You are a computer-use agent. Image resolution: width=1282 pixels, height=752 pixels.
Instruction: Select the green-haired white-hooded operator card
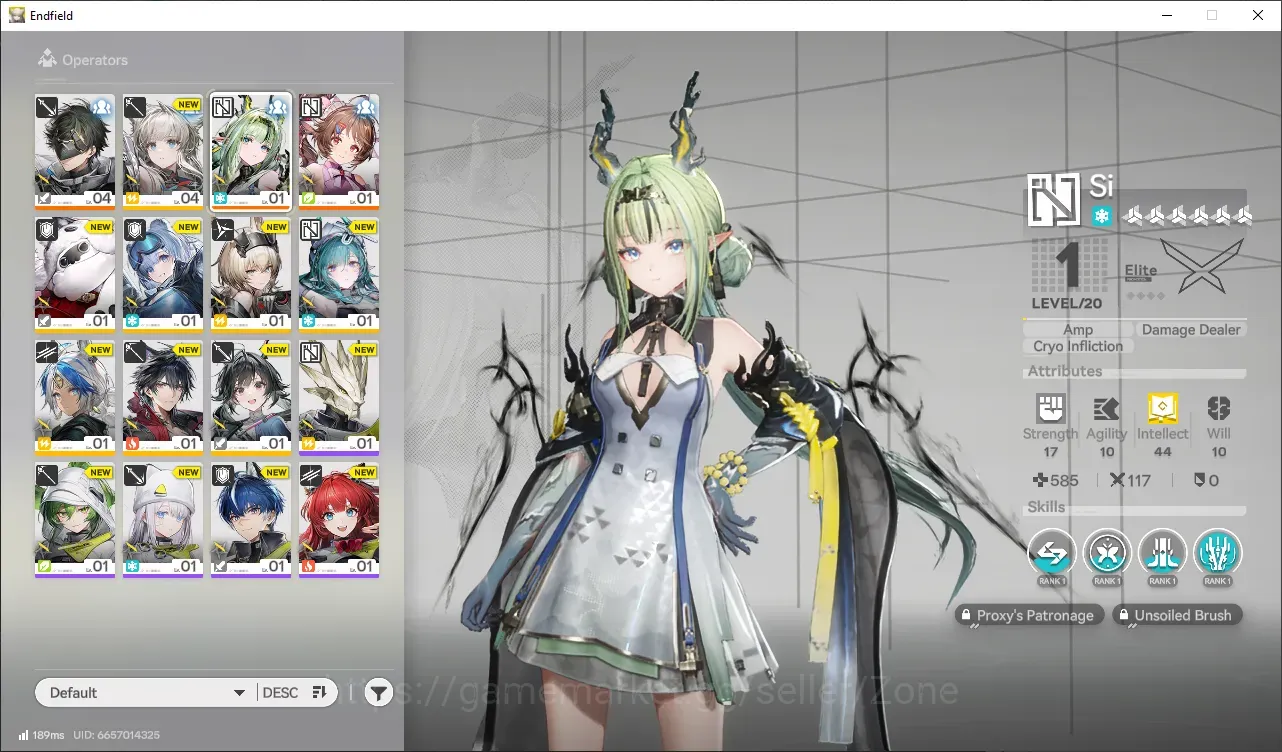pyautogui.click(x=75, y=519)
